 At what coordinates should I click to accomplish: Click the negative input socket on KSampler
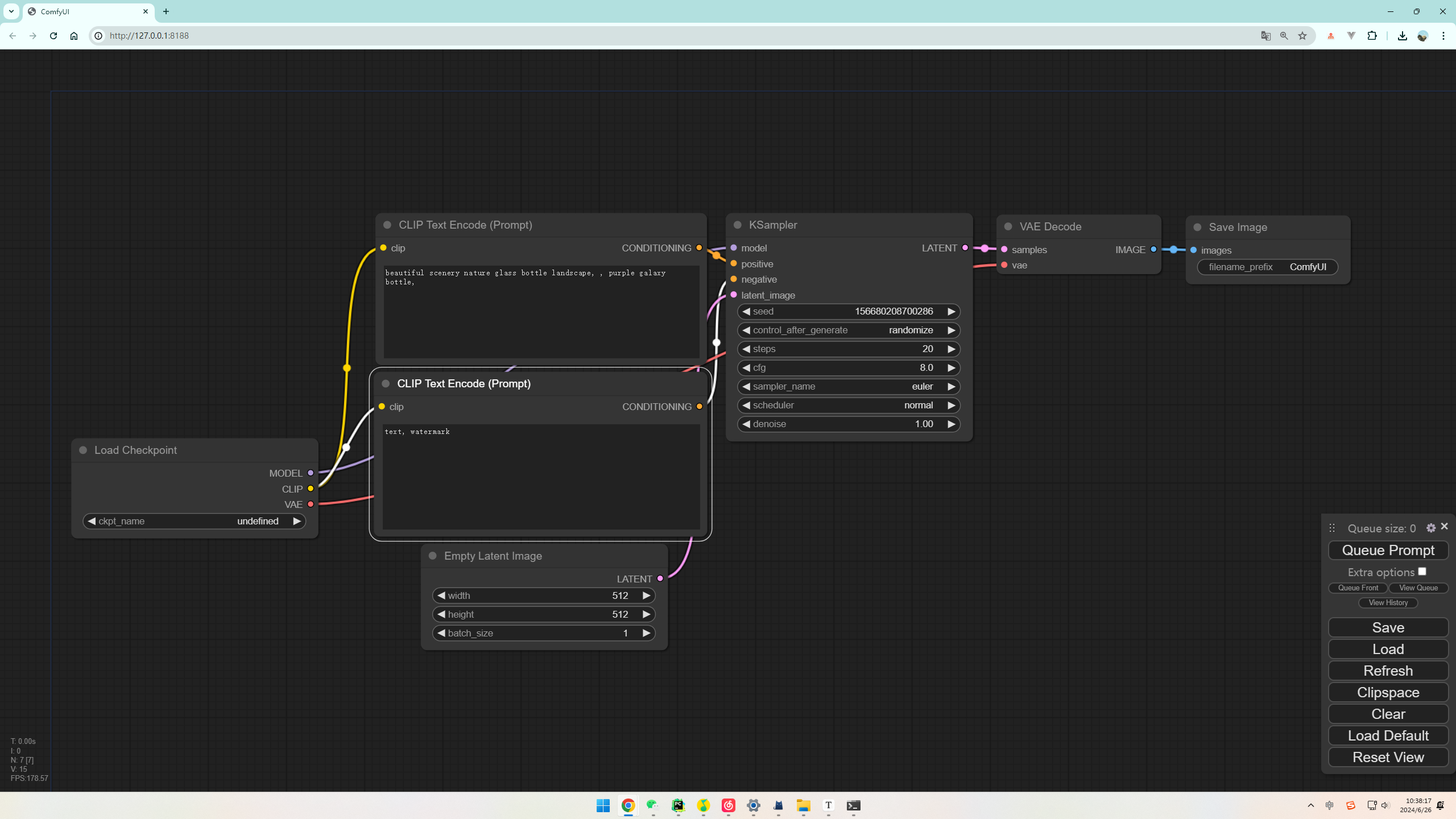734,279
